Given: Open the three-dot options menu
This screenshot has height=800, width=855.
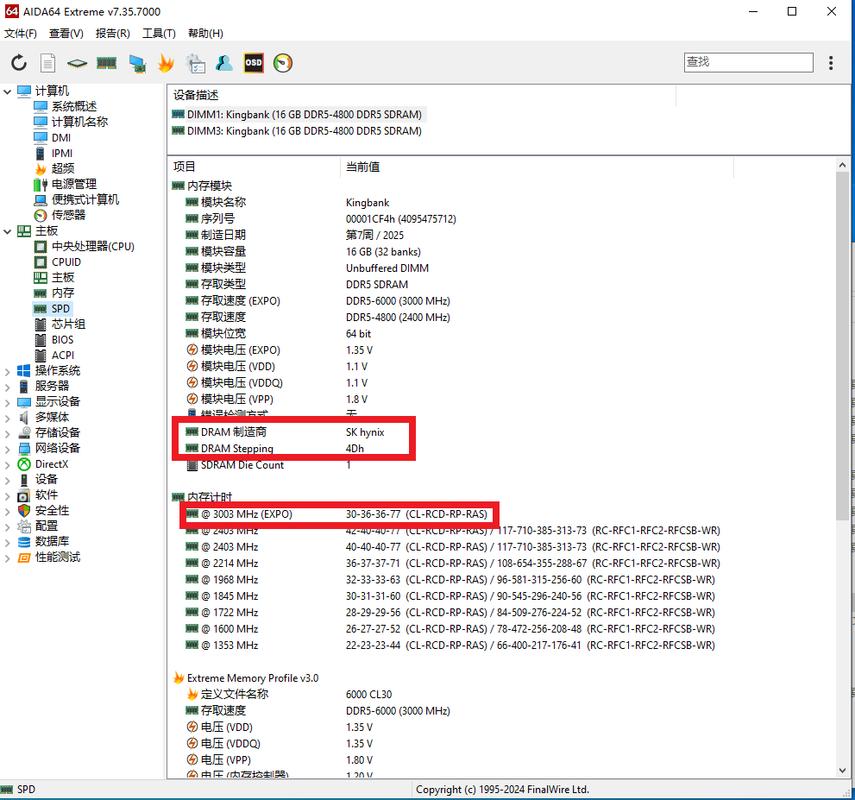Looking at the screenshot, I should click(x=830, y=63).
